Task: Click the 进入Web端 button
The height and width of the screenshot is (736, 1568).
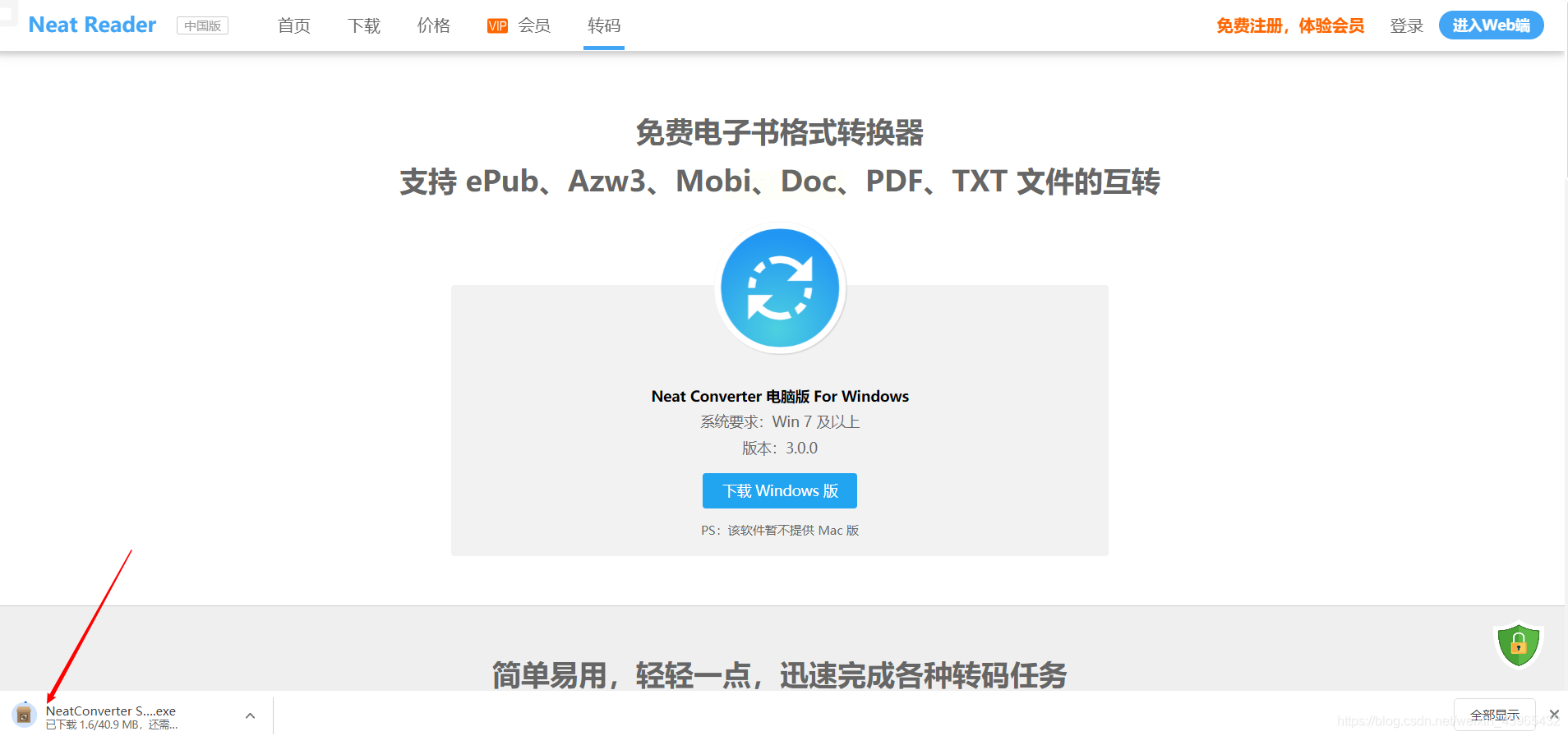Action: pos(1491,25)
